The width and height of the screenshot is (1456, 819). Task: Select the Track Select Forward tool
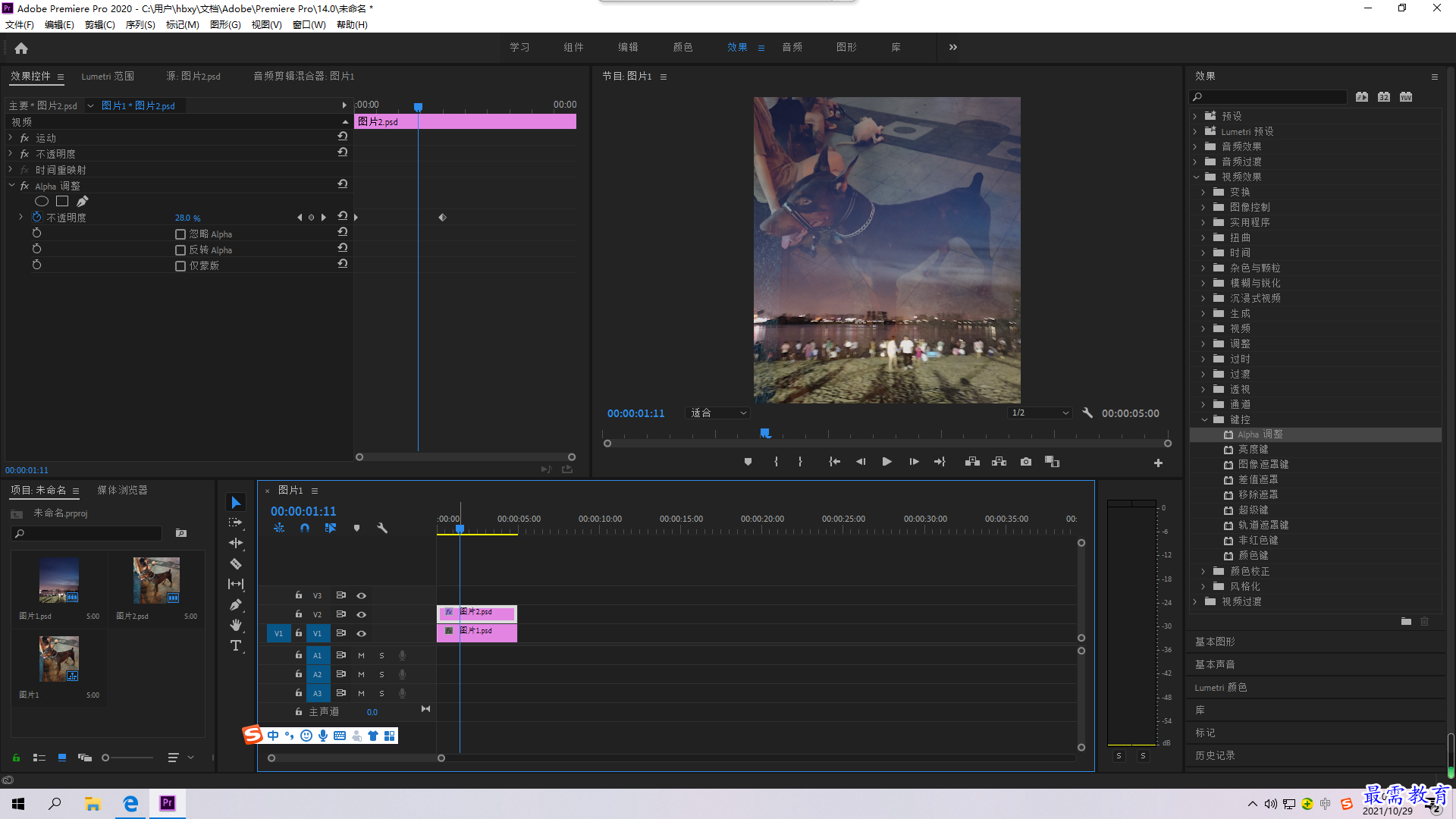click(x=236, y=522)
